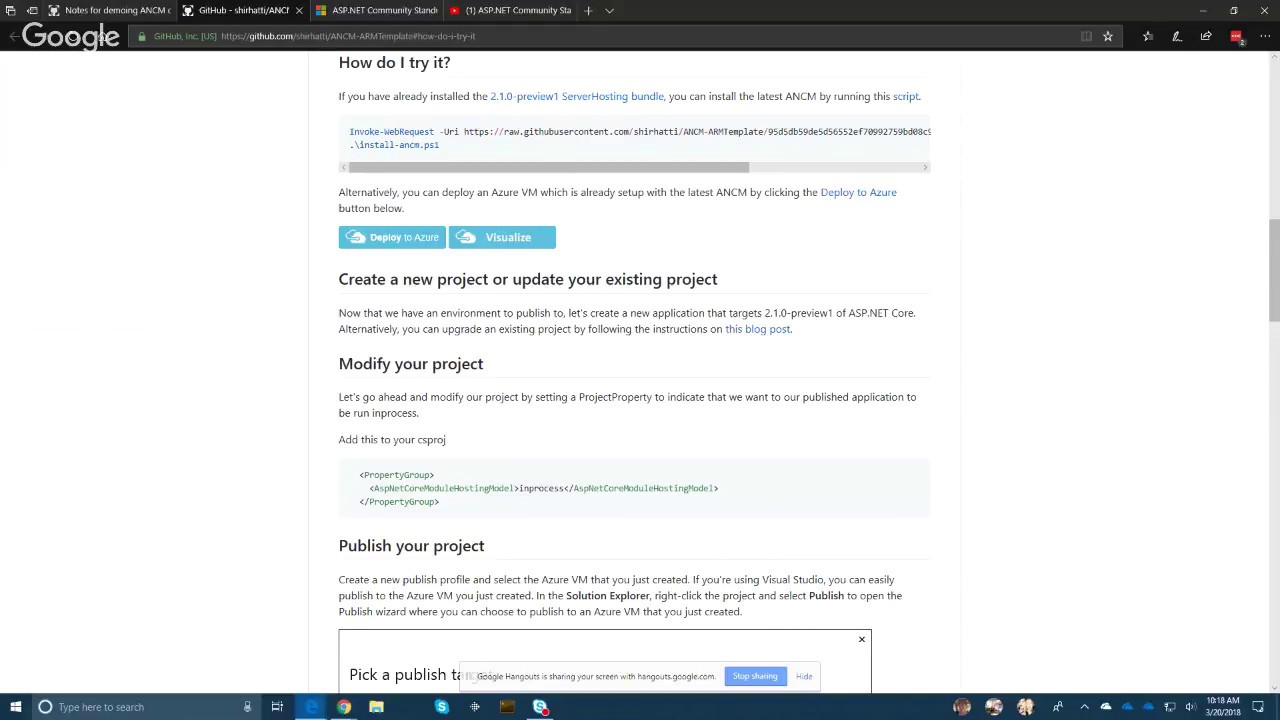Open Edge settings and more menu

click(x=1265, y=36)
